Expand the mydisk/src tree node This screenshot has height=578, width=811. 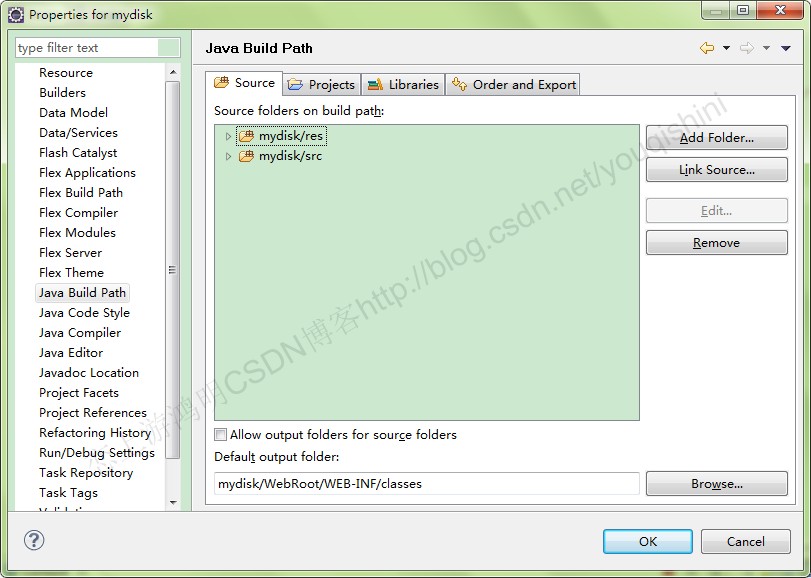pos(228,156)
